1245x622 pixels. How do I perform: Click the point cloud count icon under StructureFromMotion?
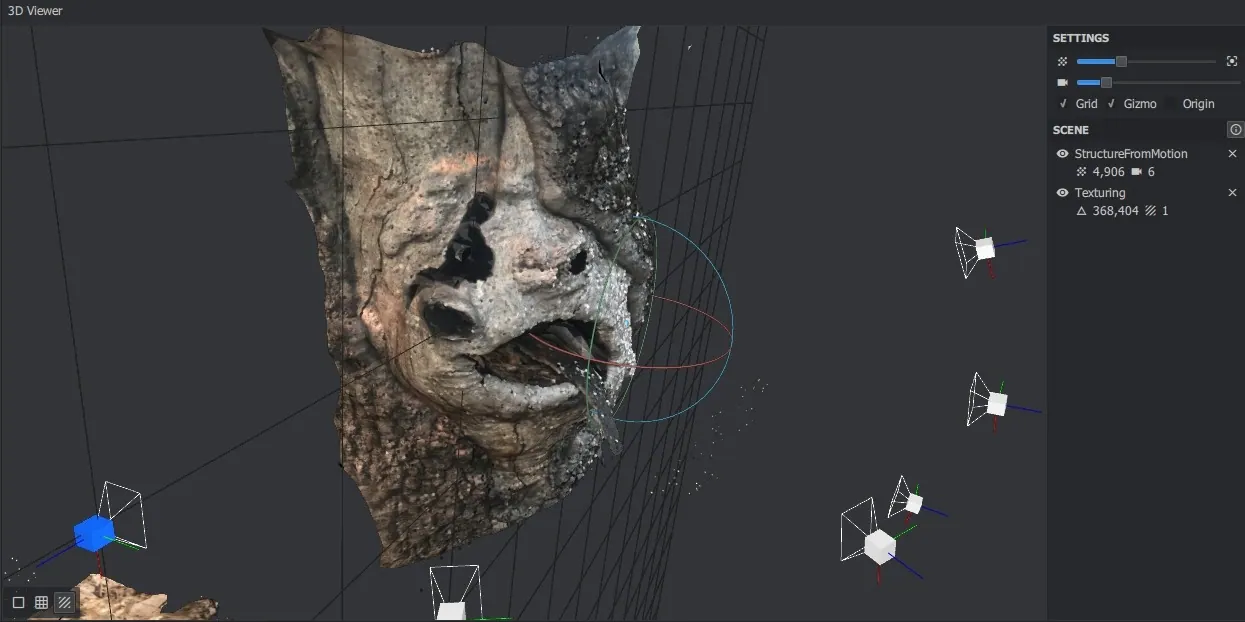coord(1081,172)
